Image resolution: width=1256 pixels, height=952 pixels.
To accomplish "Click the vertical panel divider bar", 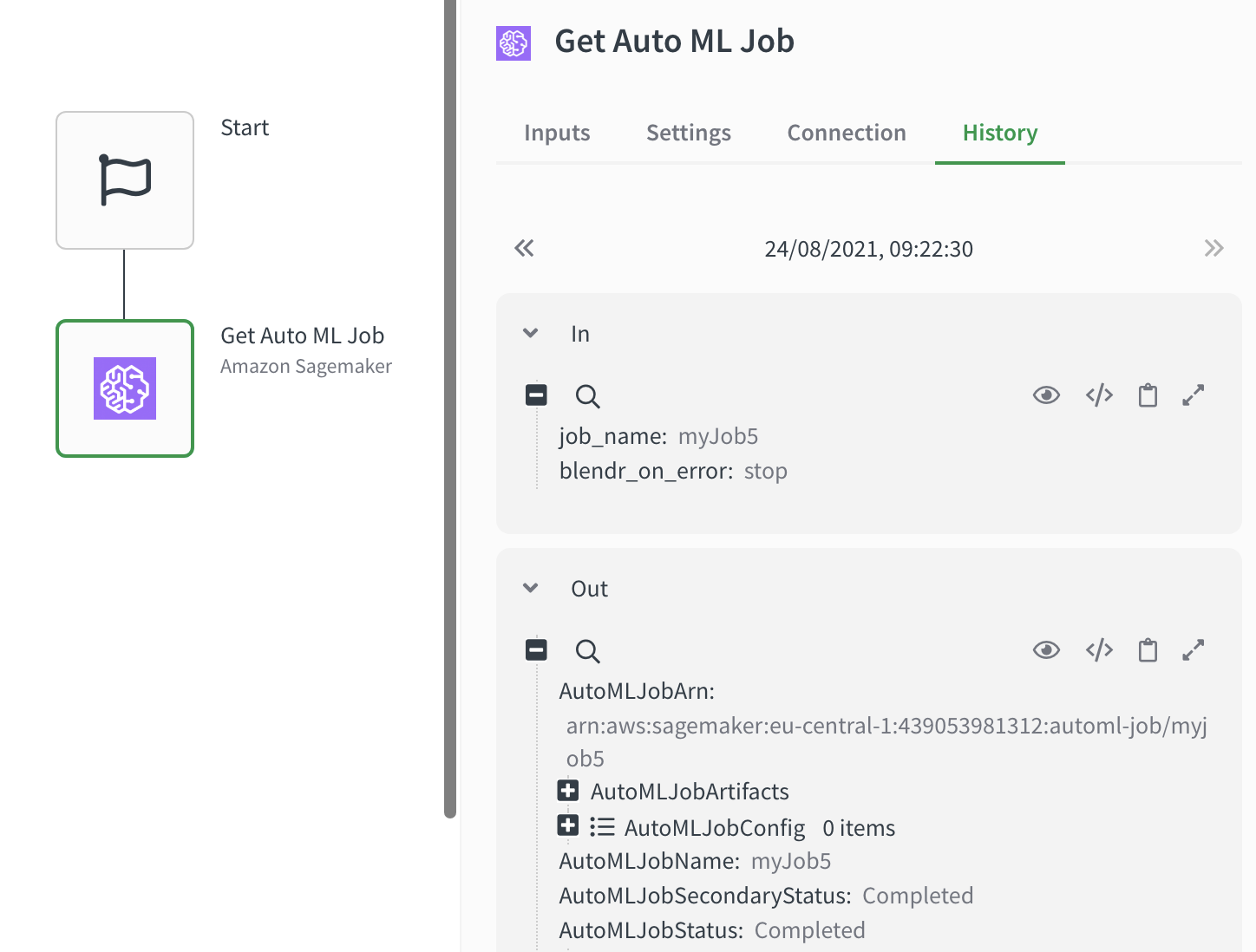I will 450,408.
